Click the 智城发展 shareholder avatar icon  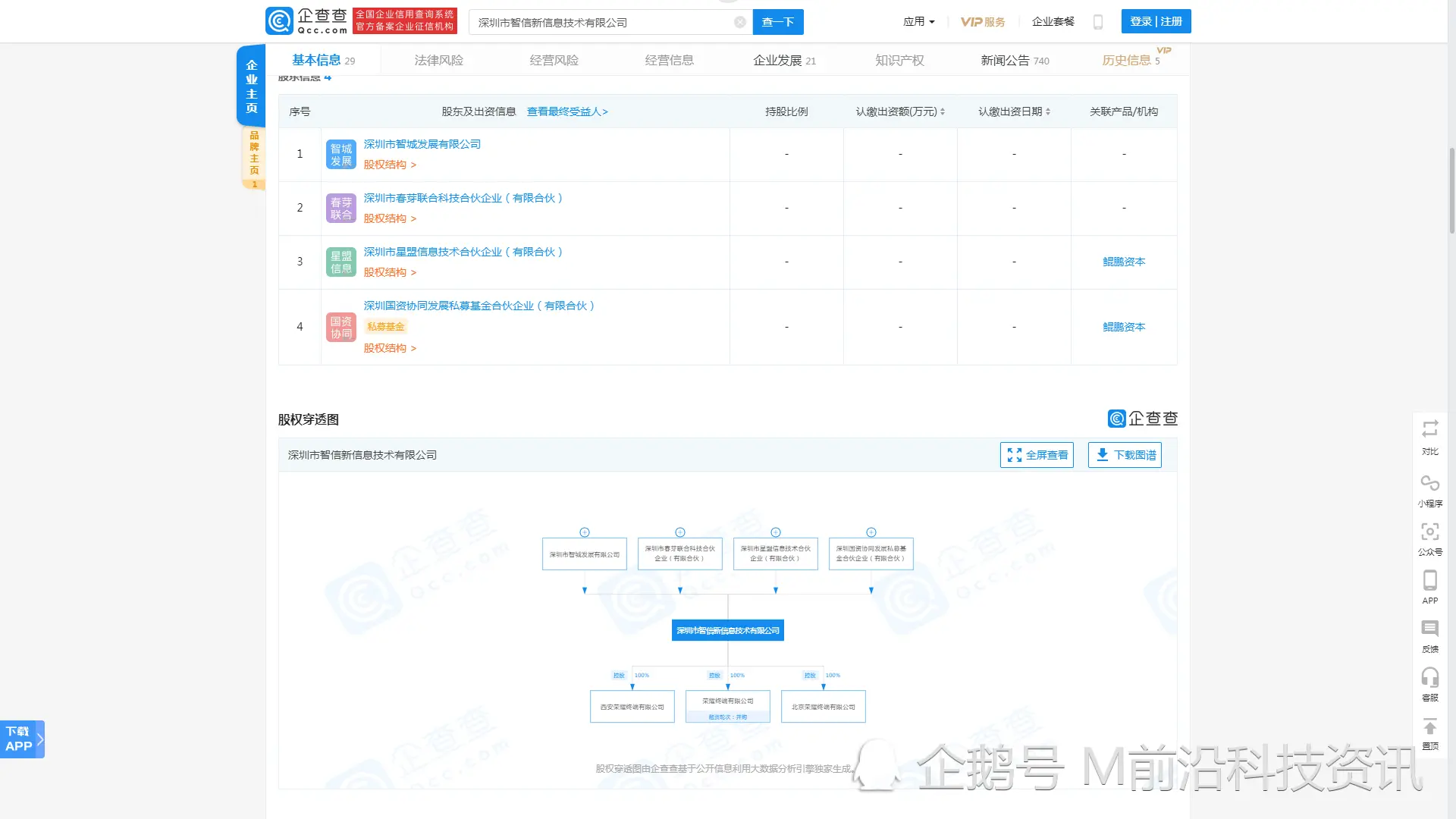(341, 155)
